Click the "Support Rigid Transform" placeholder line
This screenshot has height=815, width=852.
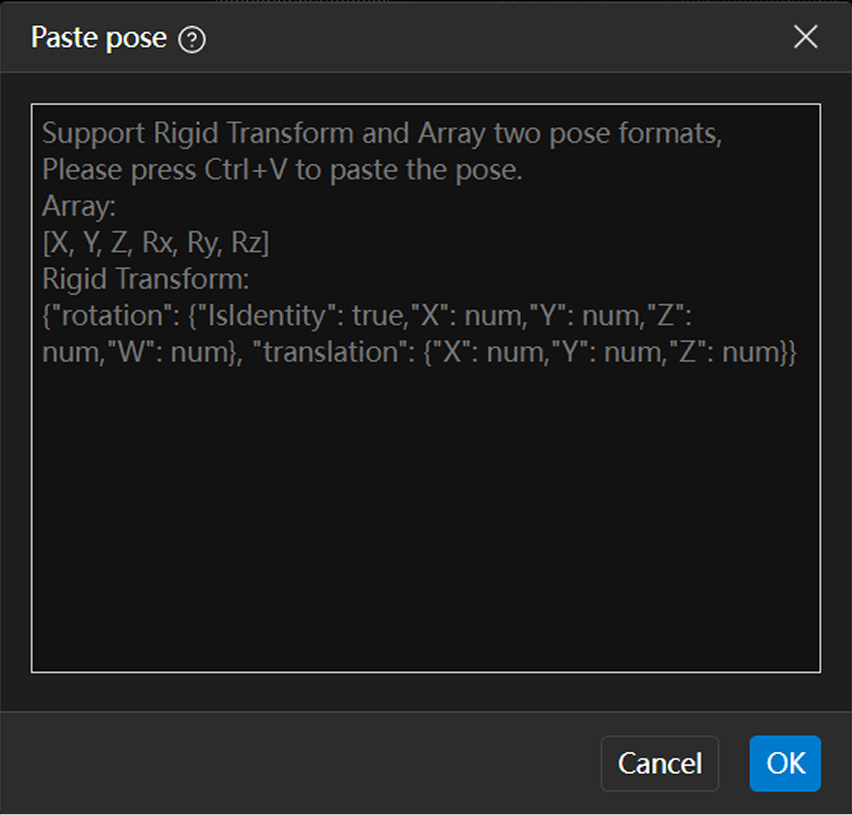pos(381,134)
